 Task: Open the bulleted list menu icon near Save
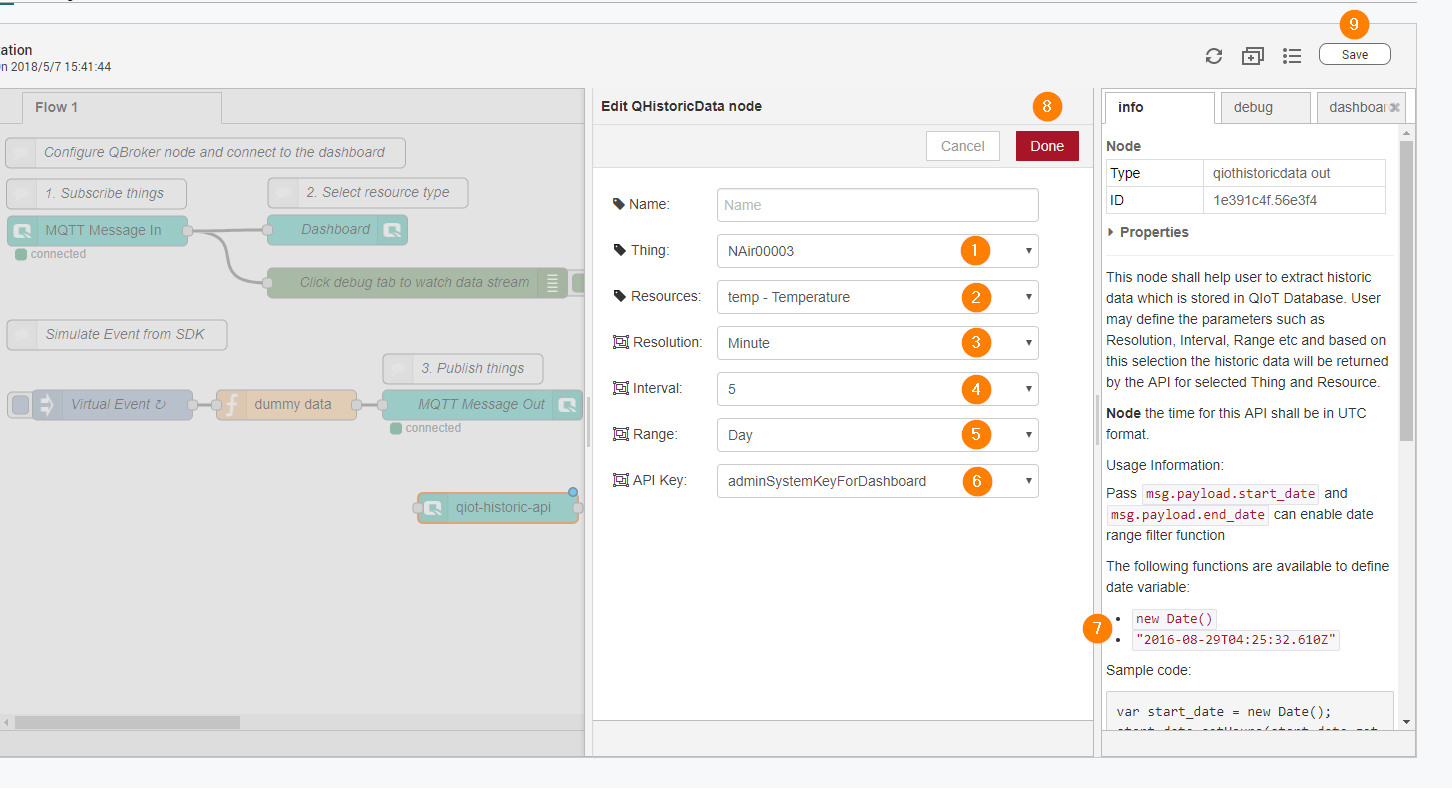click(1292, 56)
